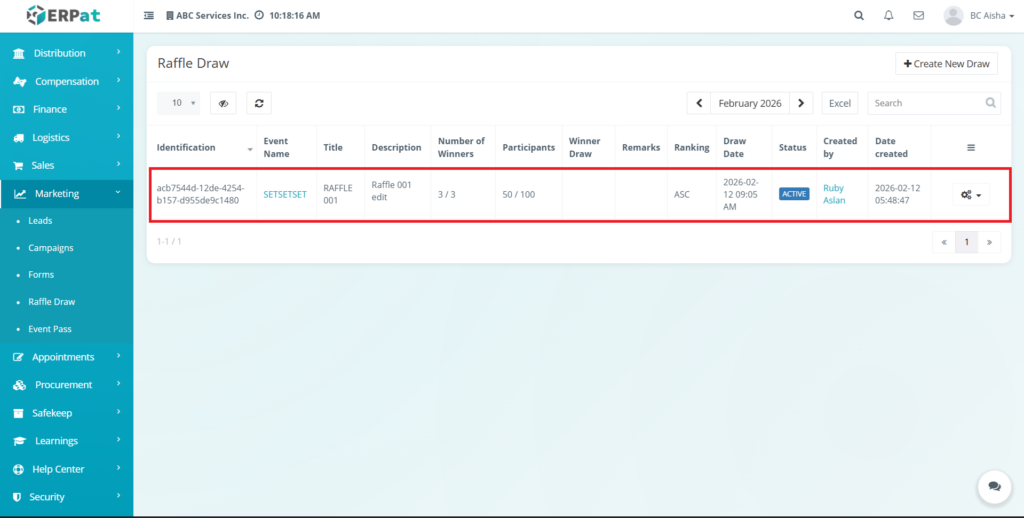The height and width of the screenshot is (518, 1024).
Task: Export table using Excel button
Action: coord(840,103)
